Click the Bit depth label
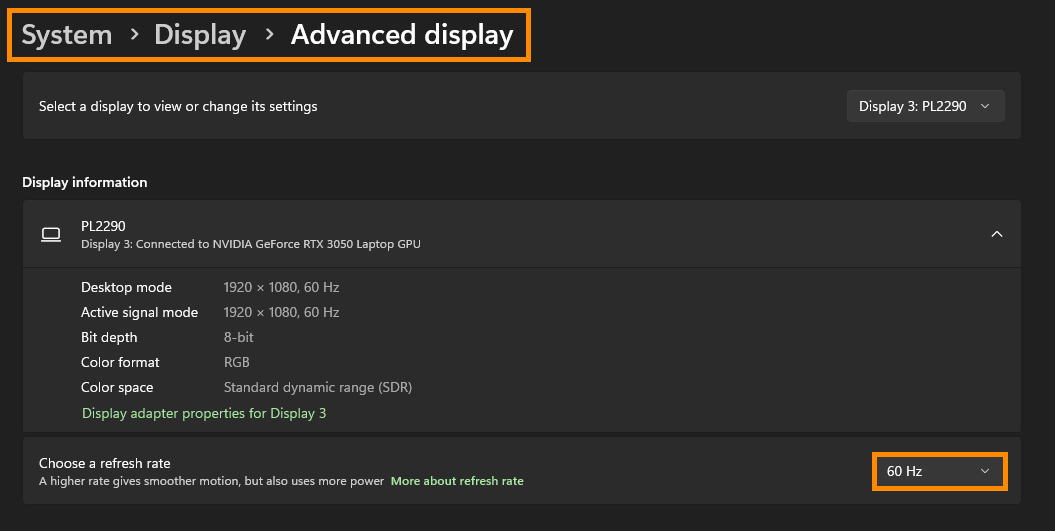1055x531 pixels. (109, 337)
